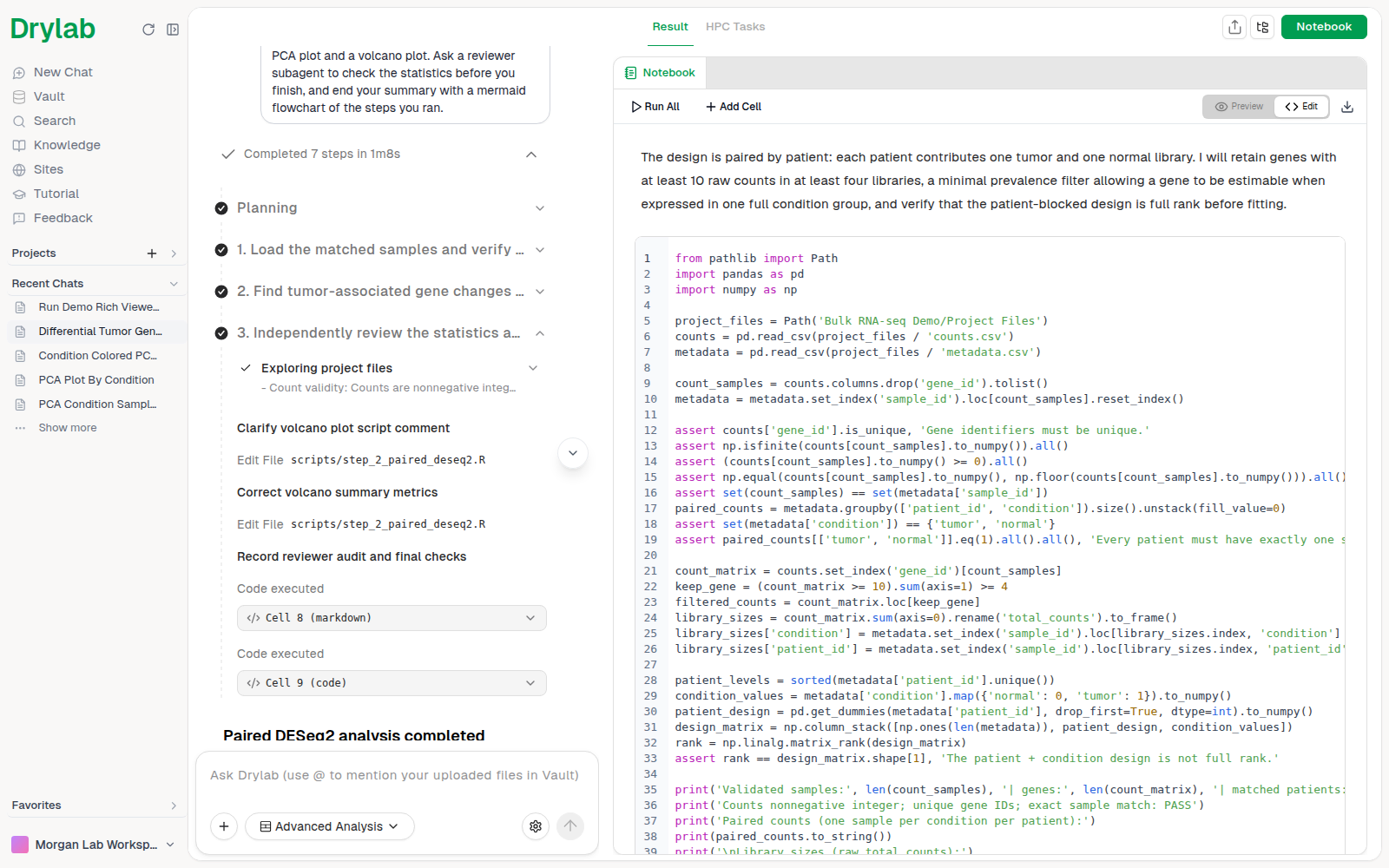Open Morgan Lab Workspace switcher

pos(94,845)
